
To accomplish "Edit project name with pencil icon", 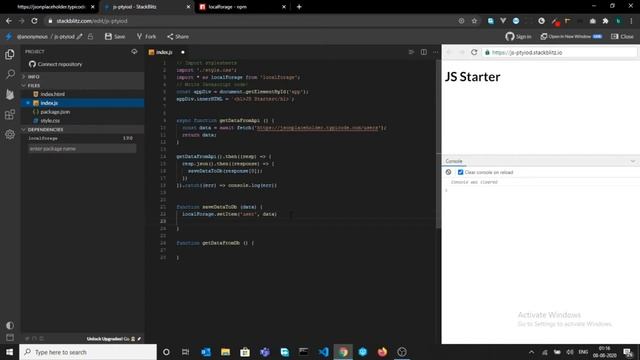I will 80,37.
